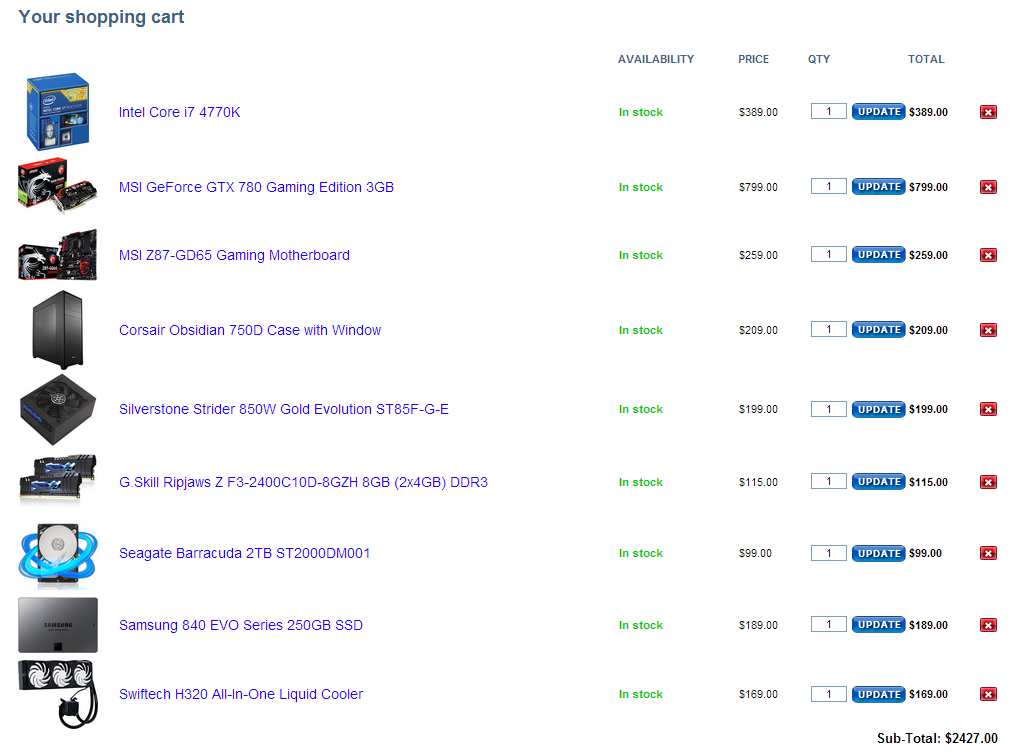1011x753 pixels.
Task: Focus quantity field for MSI GeForce GTX 780
Action: tap(829, 186)
